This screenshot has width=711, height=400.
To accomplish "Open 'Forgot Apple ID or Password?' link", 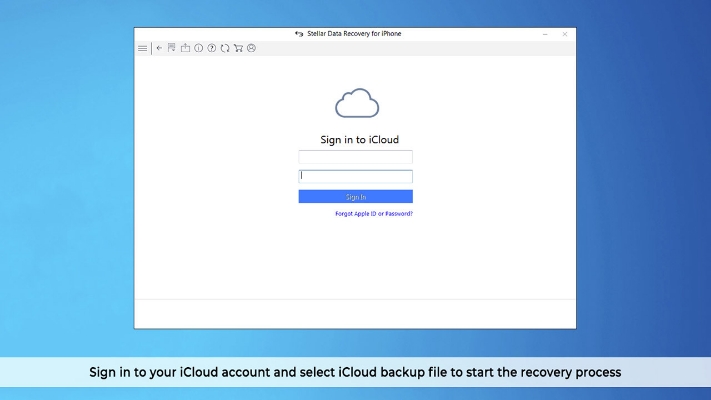I will (x=374, y=214).
